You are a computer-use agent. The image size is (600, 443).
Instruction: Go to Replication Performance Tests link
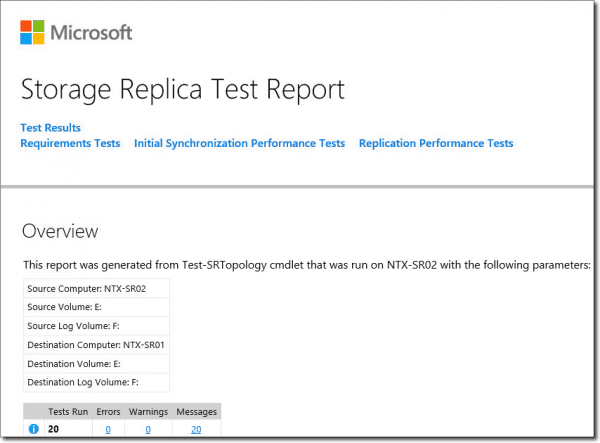436,143
